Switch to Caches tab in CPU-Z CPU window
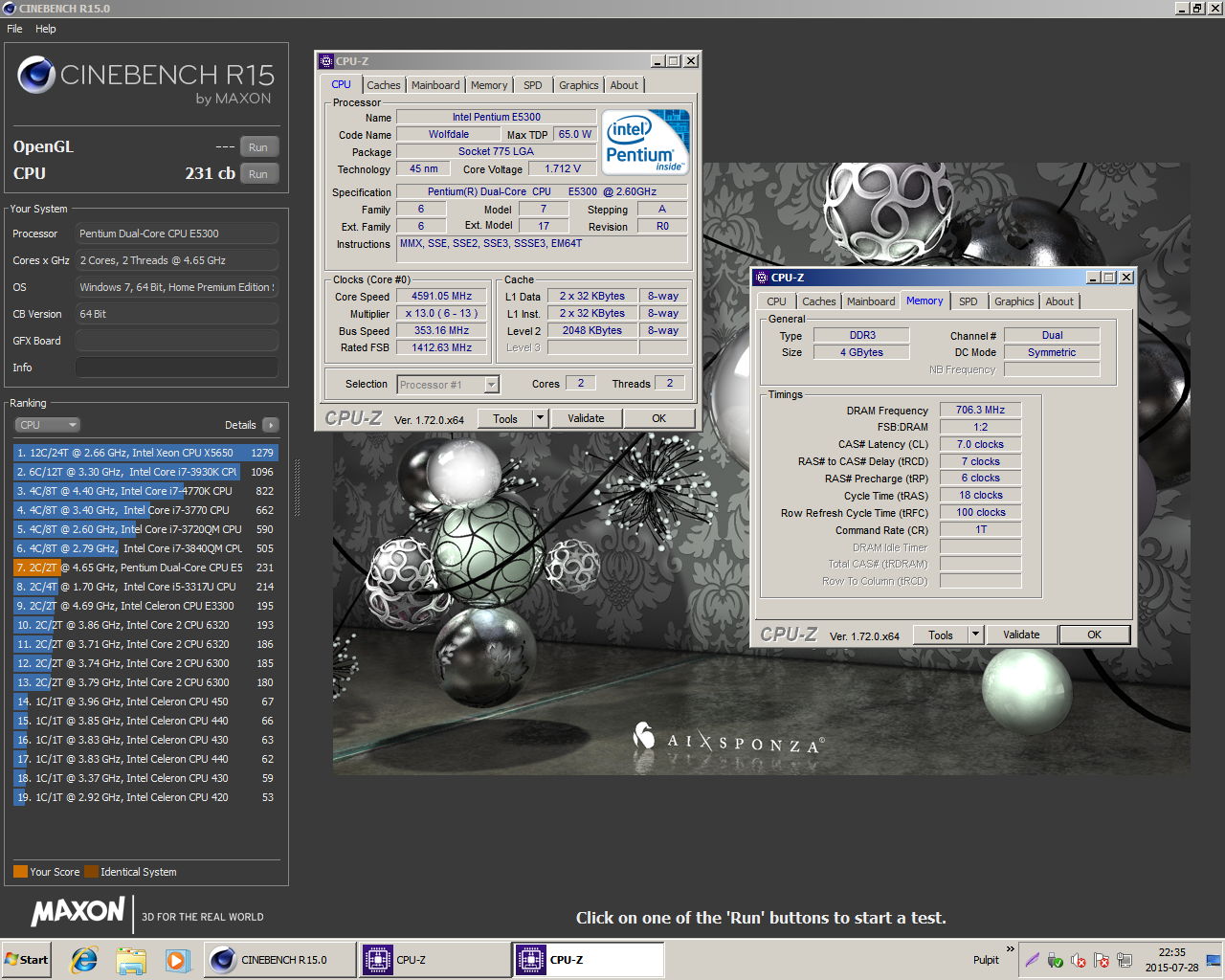This screenshot has height=980, width=1225. [384, 85]
